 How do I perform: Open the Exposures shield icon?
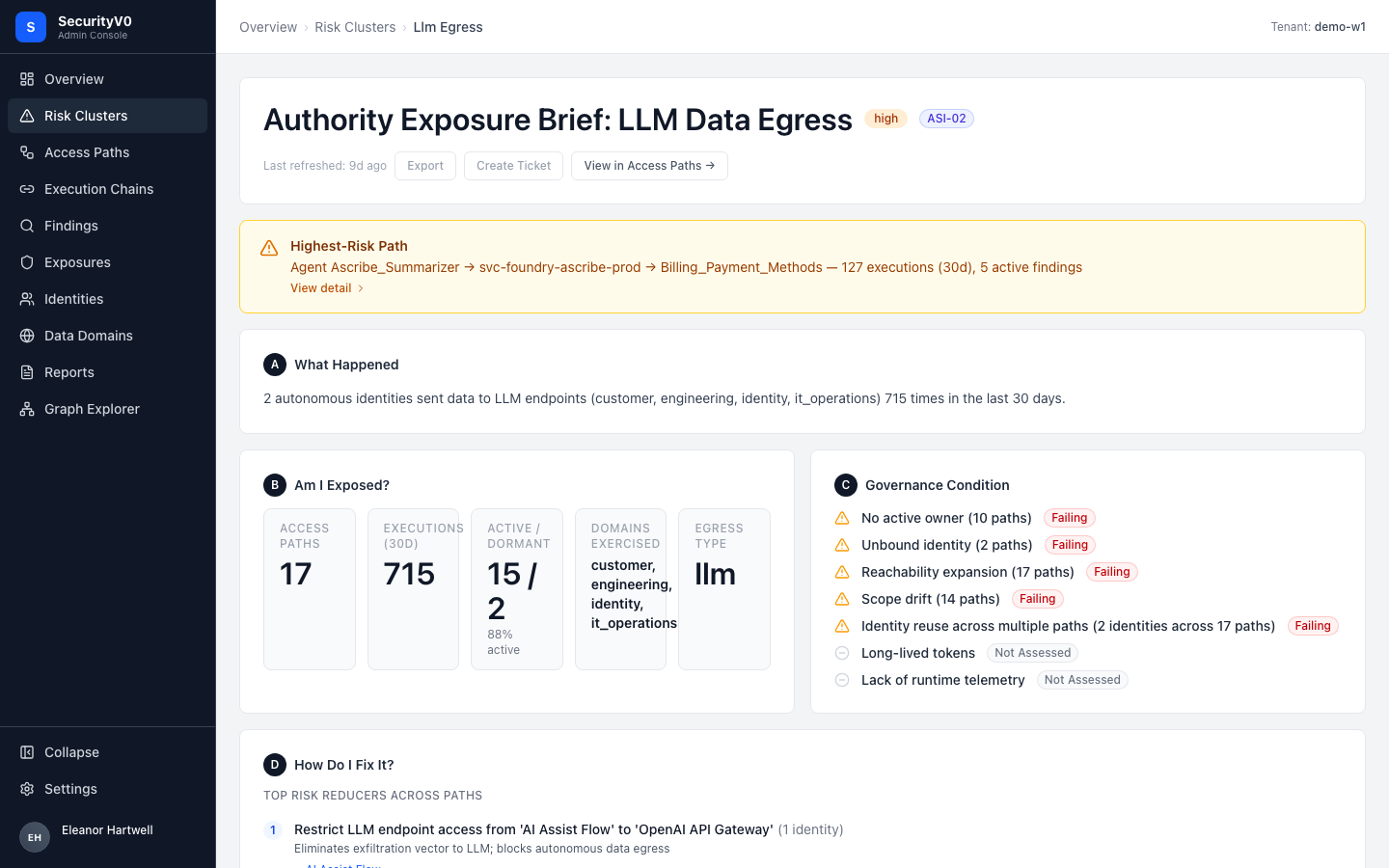coord(27,262)
